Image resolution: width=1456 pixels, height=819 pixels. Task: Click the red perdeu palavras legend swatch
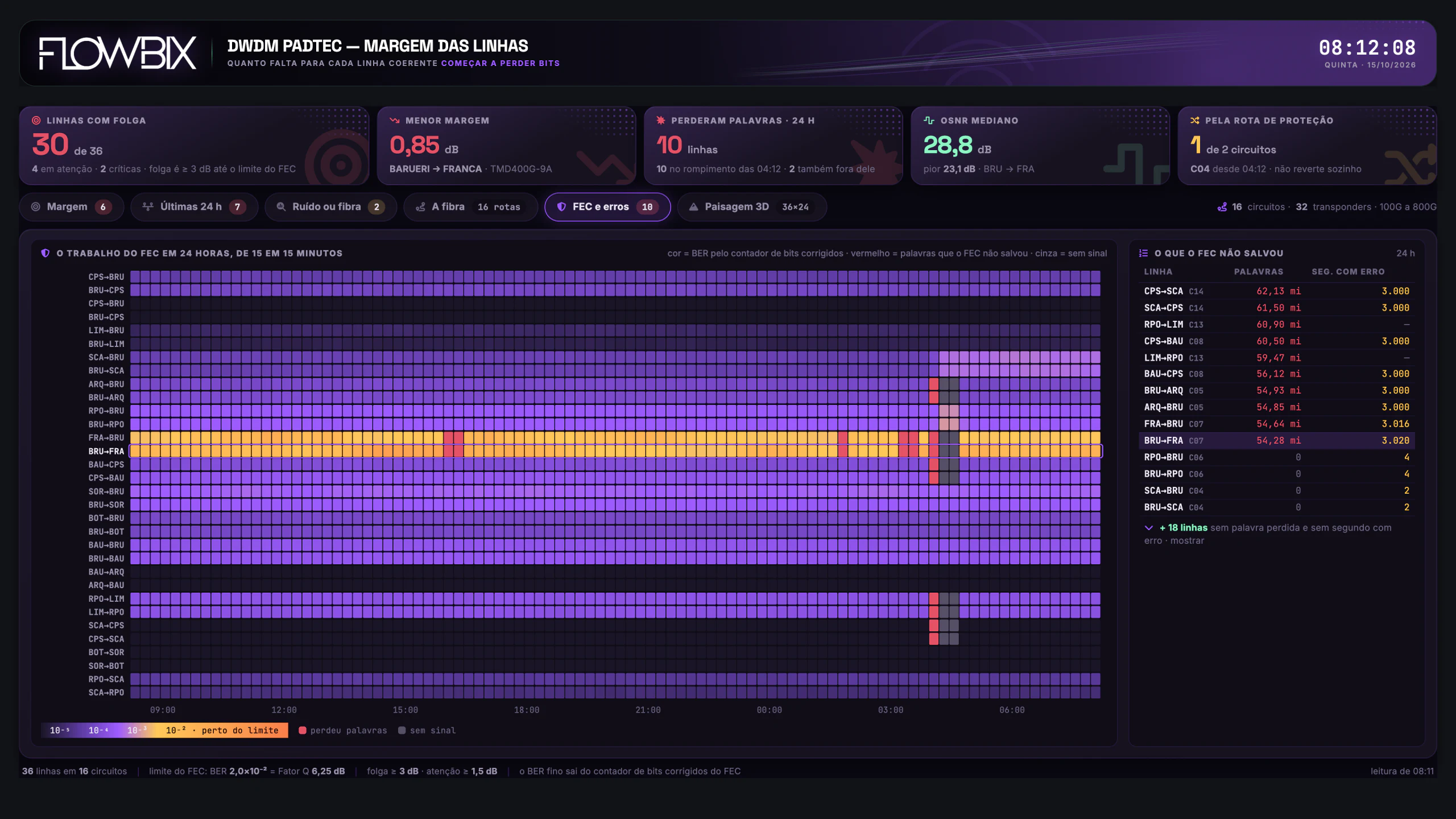point(303,730)
